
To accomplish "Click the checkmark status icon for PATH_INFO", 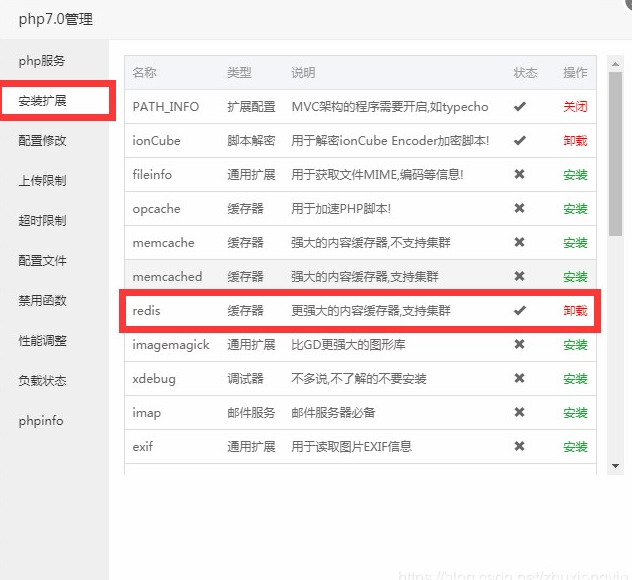I will pyautogui.click(x=519, y=107).
